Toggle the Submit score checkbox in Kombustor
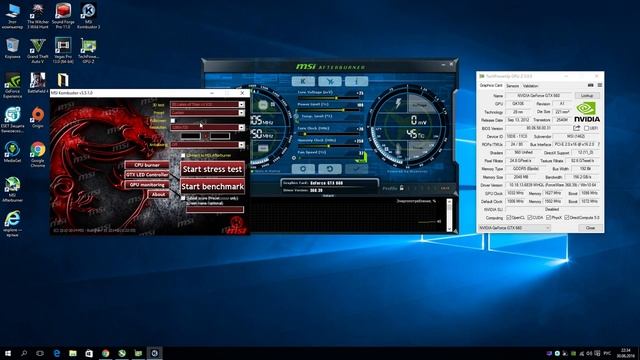This screenshot has height=360, width=640. (x=183, y=198)
